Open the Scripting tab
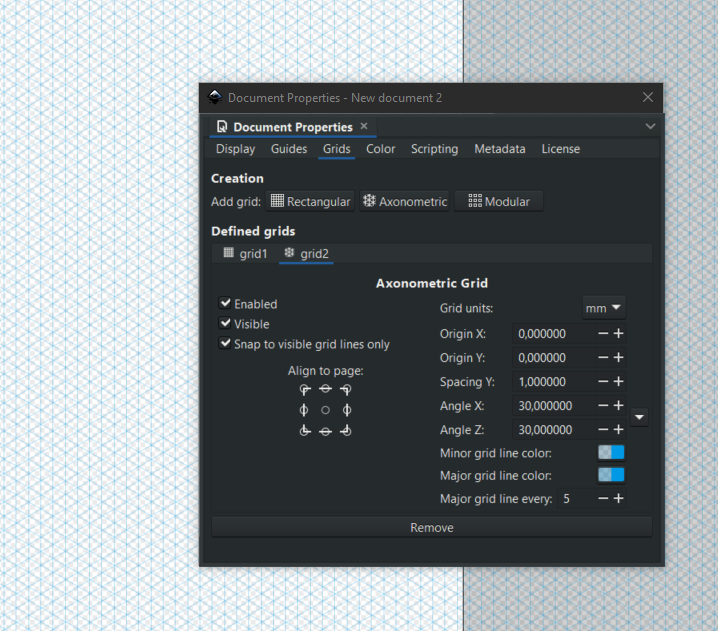 [x=435, y=149]
